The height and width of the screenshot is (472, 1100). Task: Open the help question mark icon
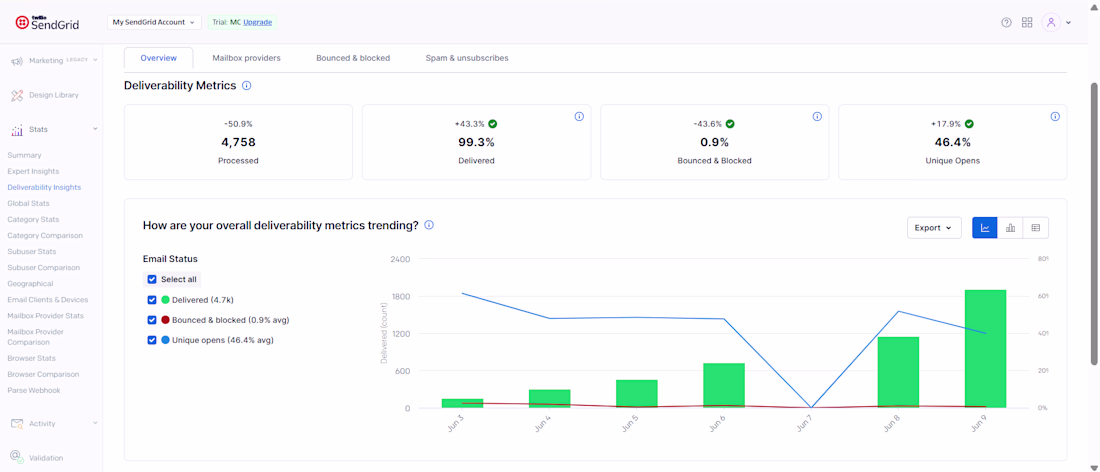point(1006,22)
